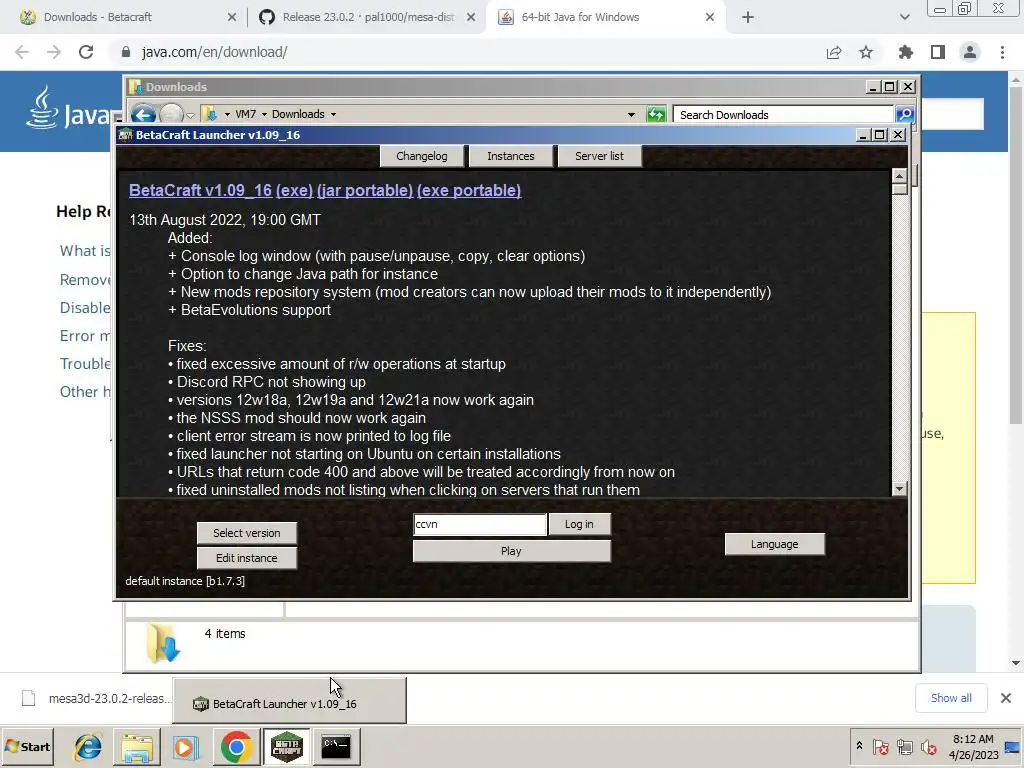The width and height of the screenshot is (1024, 768).
Task: Click the BetaCraft Launcher taskbar preview thumbnail
Action: point(289,701)
